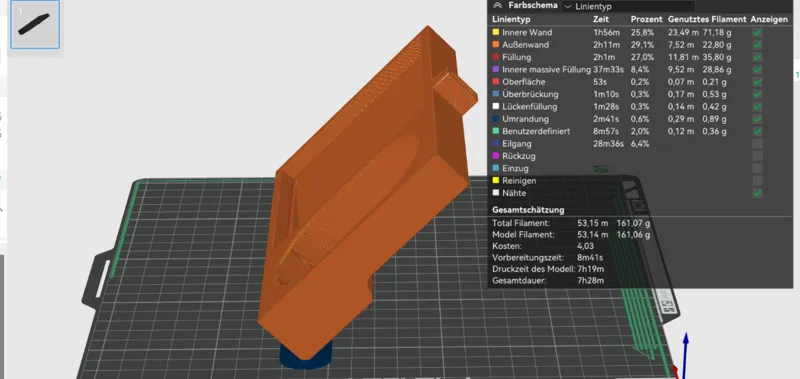Click the white Lückenfüllung color swatch

pyautogui.click(x=495, y=107)
